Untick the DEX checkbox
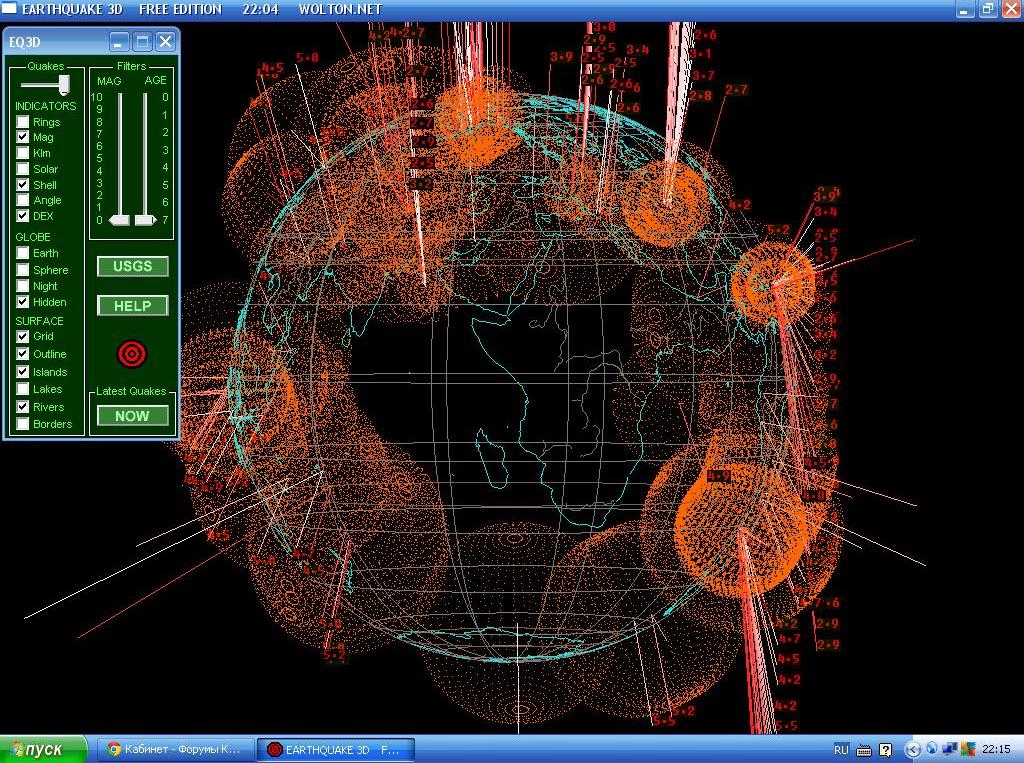The image size is (1024, 763). [23, 216]
